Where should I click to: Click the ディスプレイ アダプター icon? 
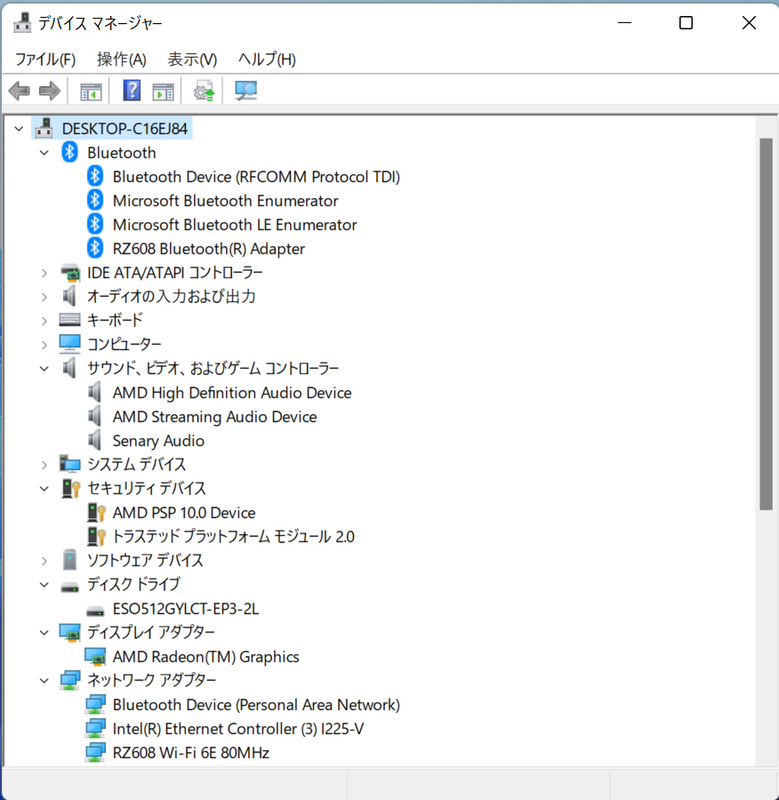tap(70, 633)
